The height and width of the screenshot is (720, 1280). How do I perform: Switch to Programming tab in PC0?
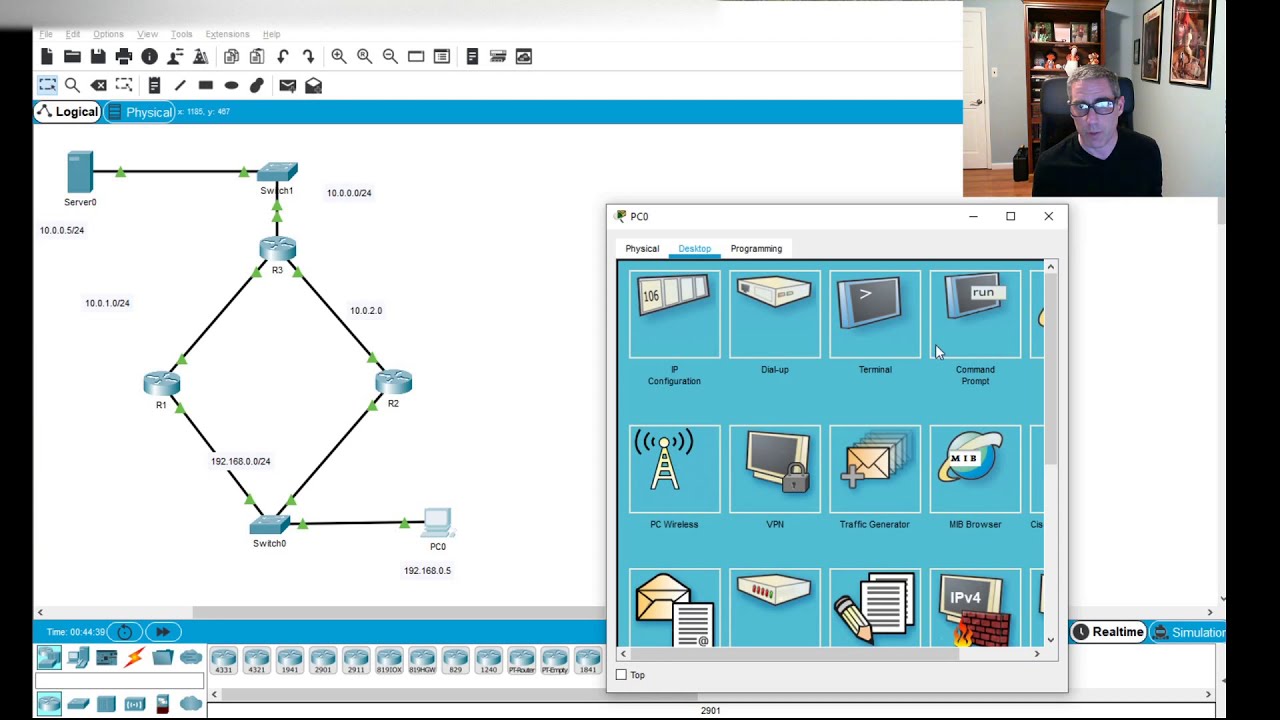(756, 249)
